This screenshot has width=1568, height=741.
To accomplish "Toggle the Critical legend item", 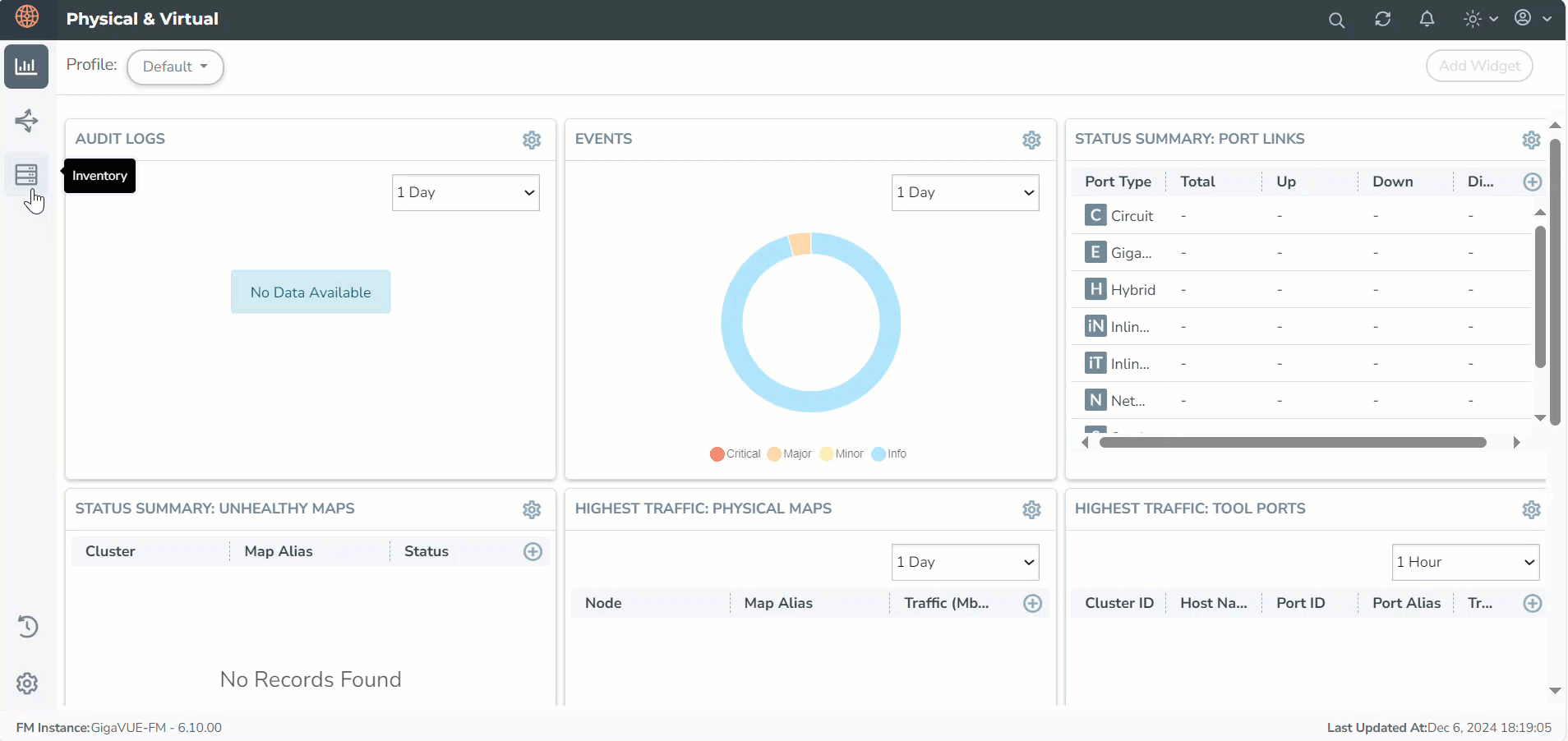I will click(736, 454).
